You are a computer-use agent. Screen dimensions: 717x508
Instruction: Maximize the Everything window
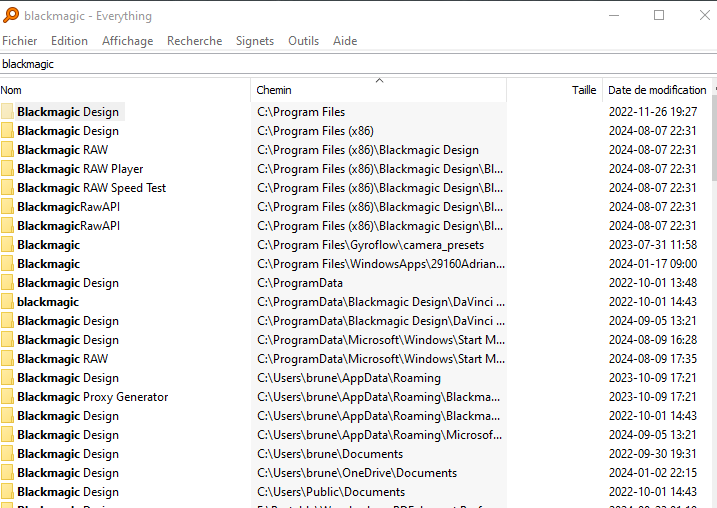[659, 15]
